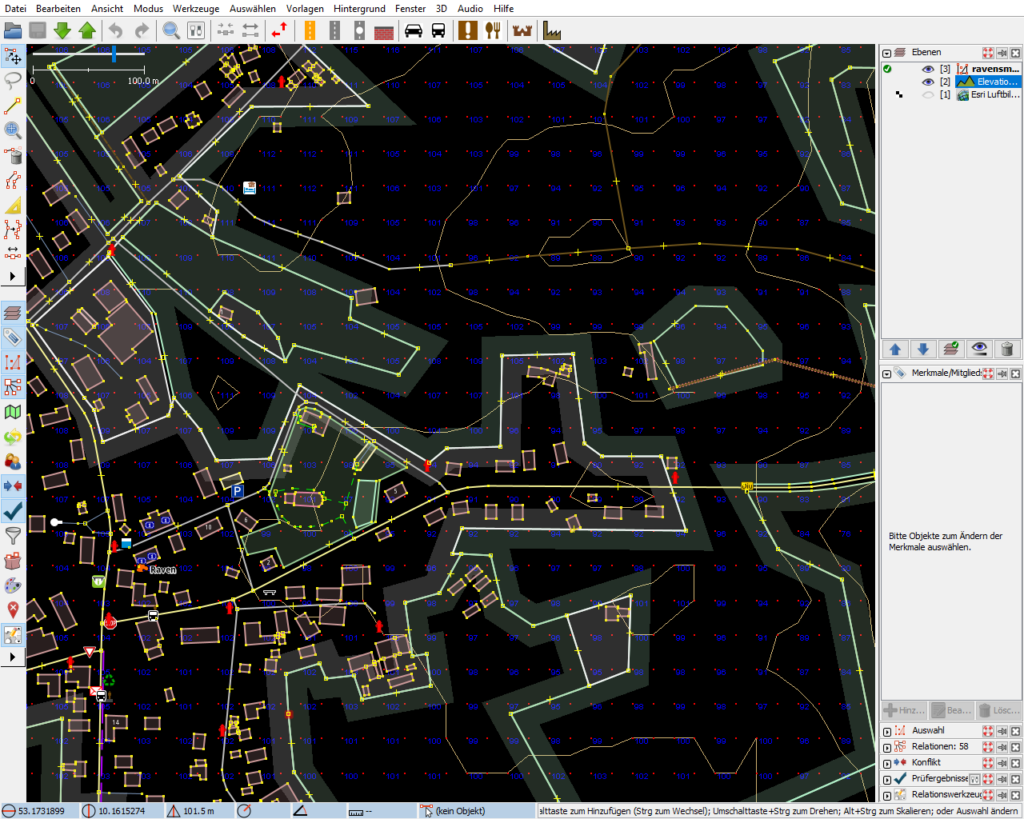Click delete layer trash icon
This screenshot has height=819, width=1024.
tap(1006, 349)
